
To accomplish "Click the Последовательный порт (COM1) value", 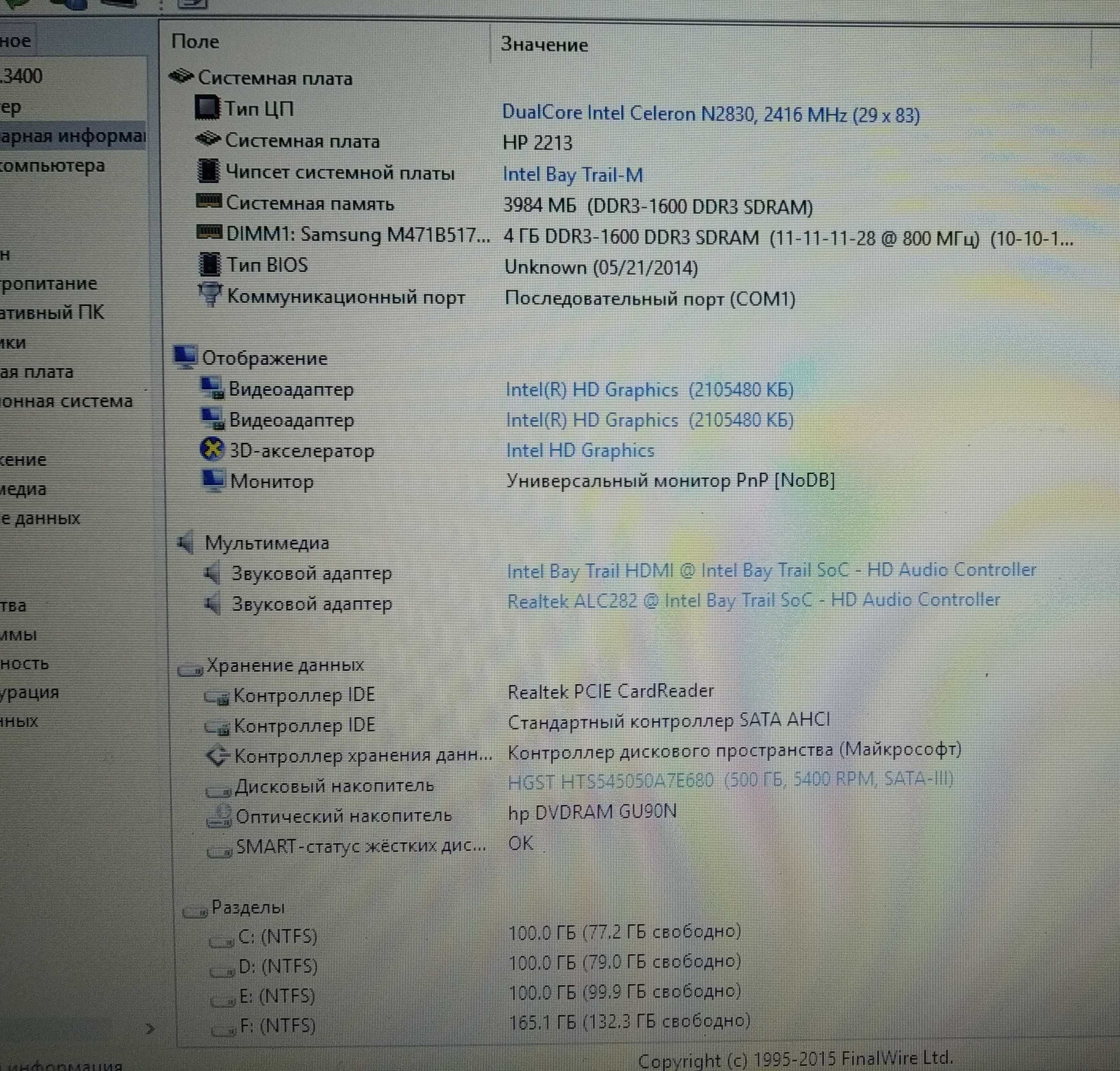I will tap(650, 298).
